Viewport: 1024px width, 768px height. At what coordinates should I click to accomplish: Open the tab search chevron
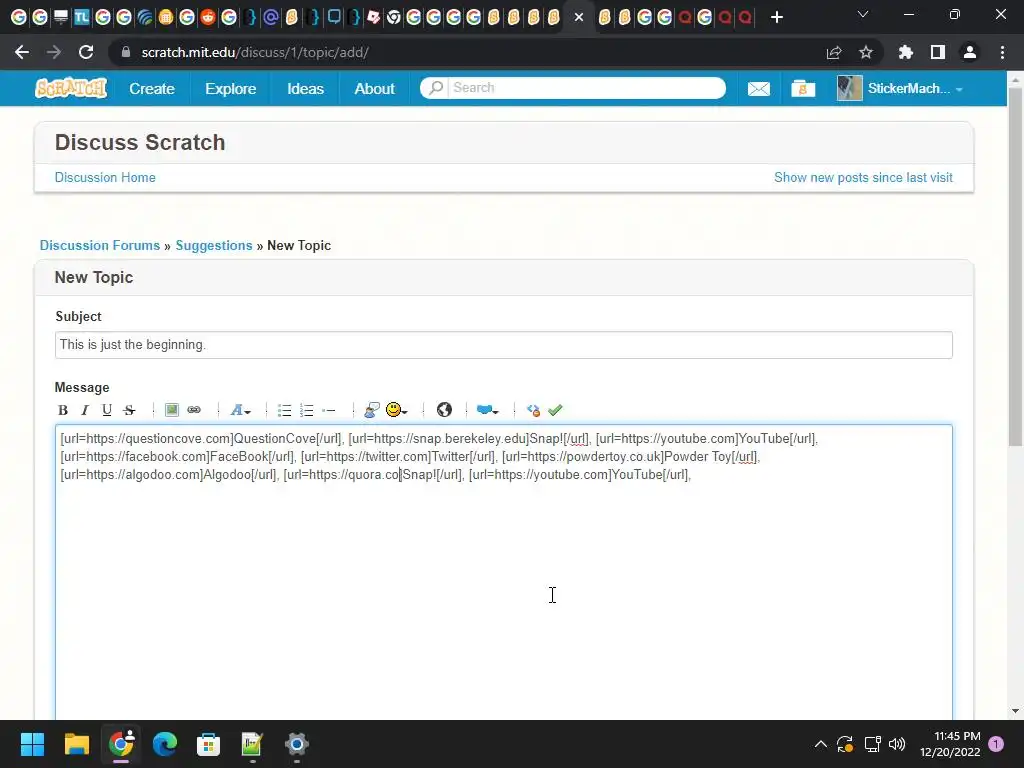[x=863, y=14]
